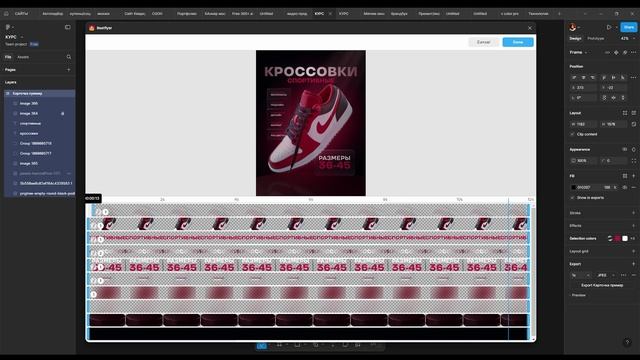Click fill color swatch black
Screen dimensions: 640x360
(573, 187)
